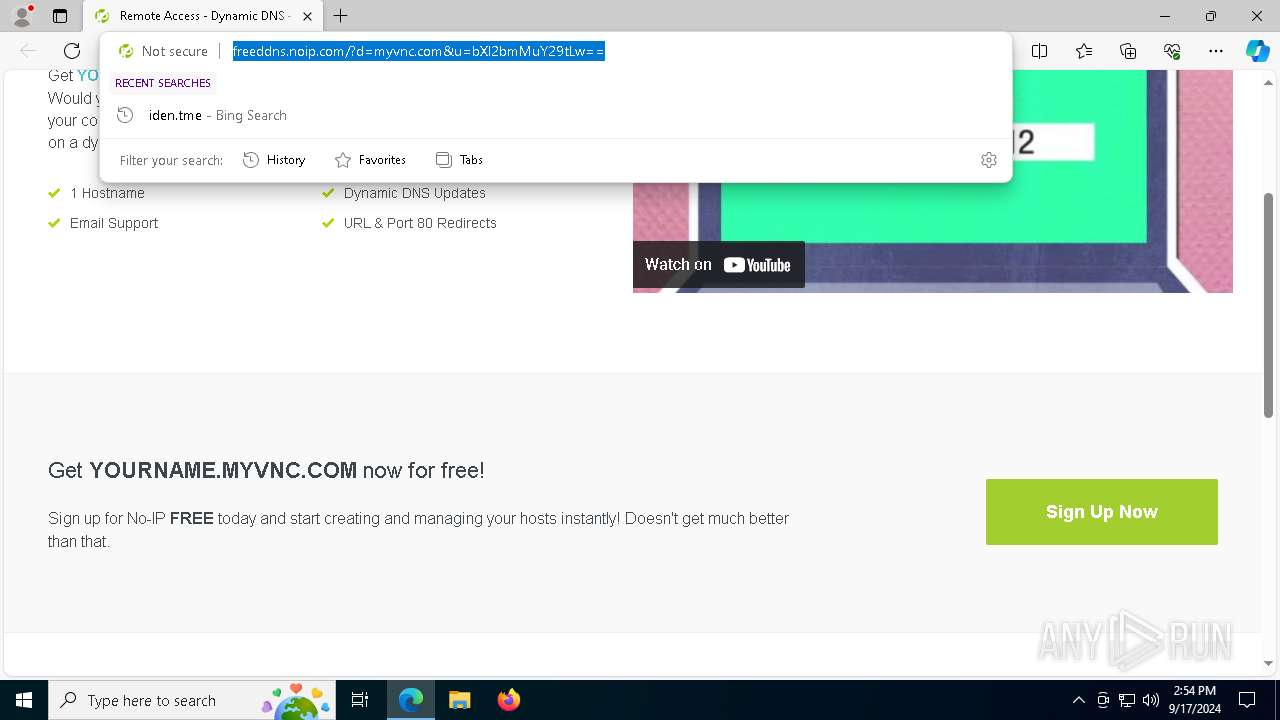Click the 'Dynamic DNS Updates' feature text
The image size is (1280, 720).
(x=415, y=193)
